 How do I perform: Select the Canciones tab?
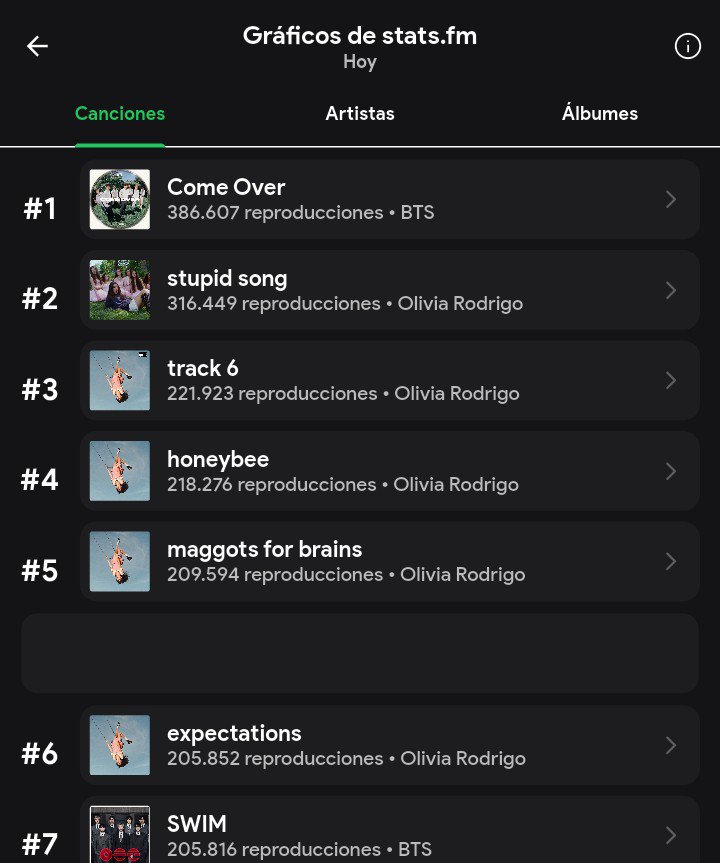click(x=120, y=113)
